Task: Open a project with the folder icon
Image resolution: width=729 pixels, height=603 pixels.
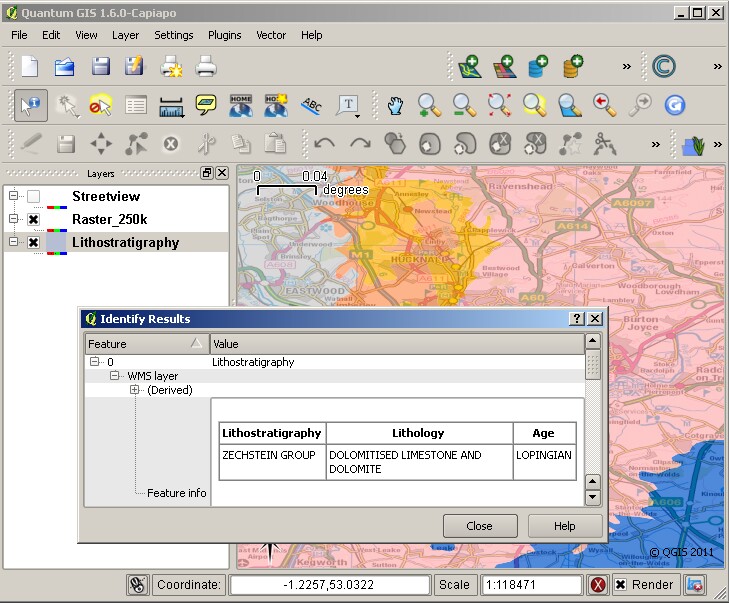Action: [x=65, y=66]
